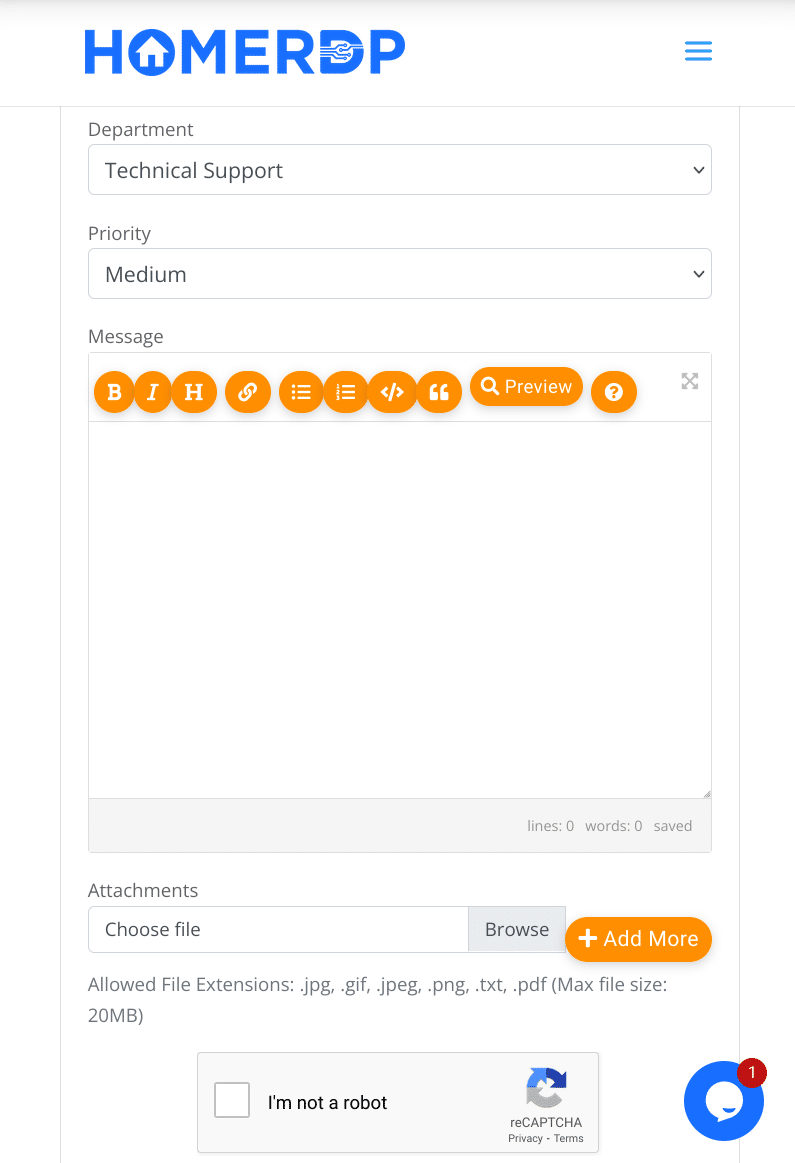Insert a blockquote in message
This screenshot has height=1163, width=795.
click(439, 392)
